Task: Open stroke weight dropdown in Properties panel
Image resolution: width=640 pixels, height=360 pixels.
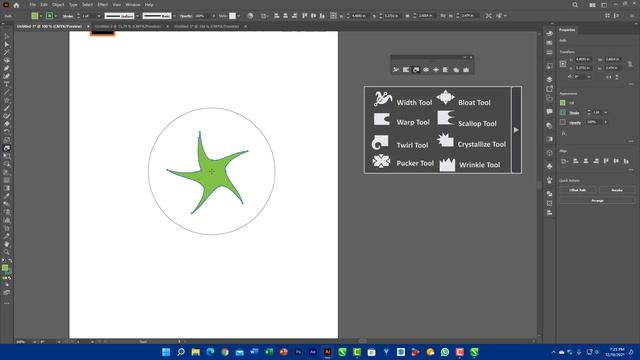Action: pyautogui.click(x=606, y=112)
